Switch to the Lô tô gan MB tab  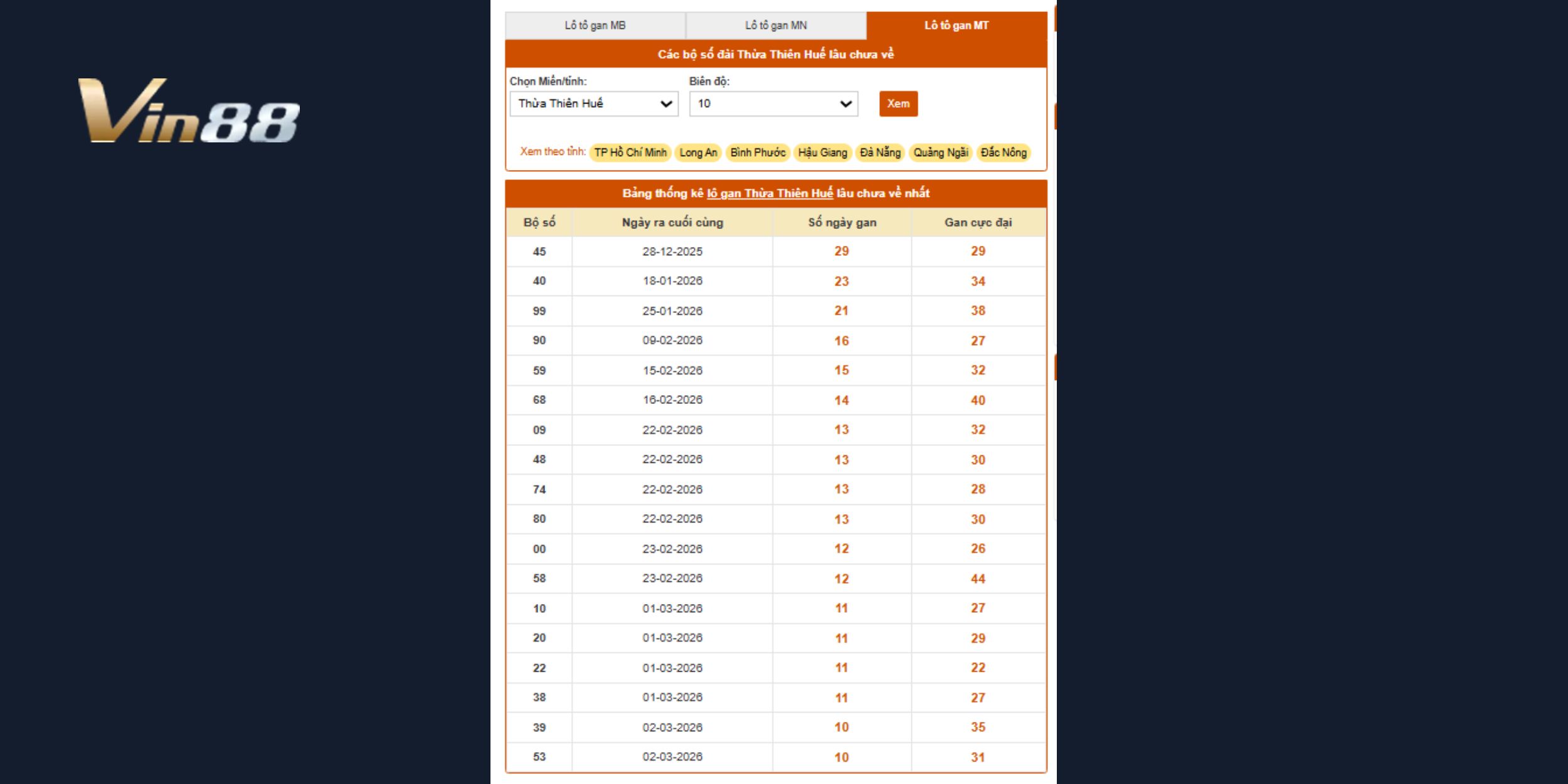pyautogui.click(x=595, y=26)
